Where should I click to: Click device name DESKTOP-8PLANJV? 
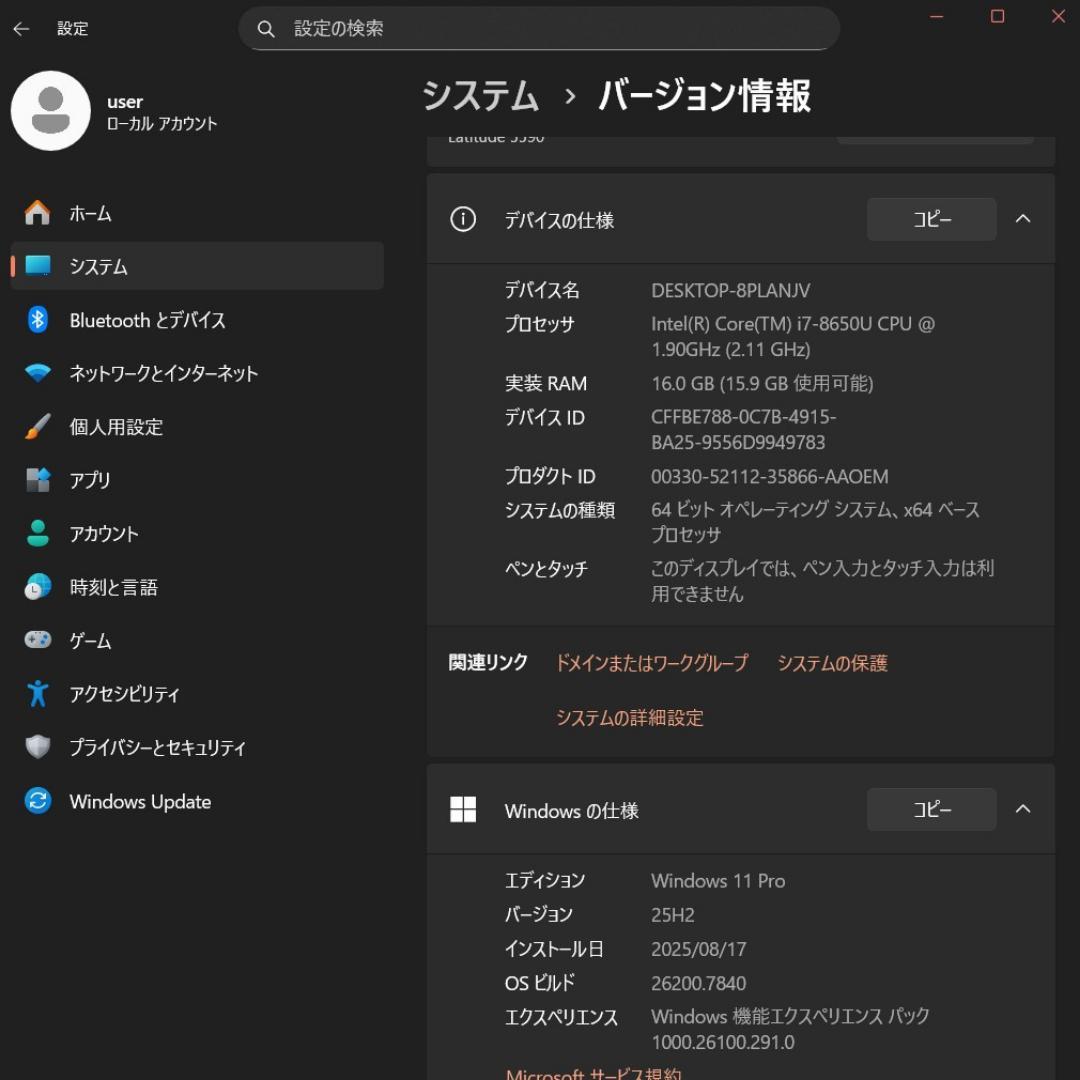(730, 290)
